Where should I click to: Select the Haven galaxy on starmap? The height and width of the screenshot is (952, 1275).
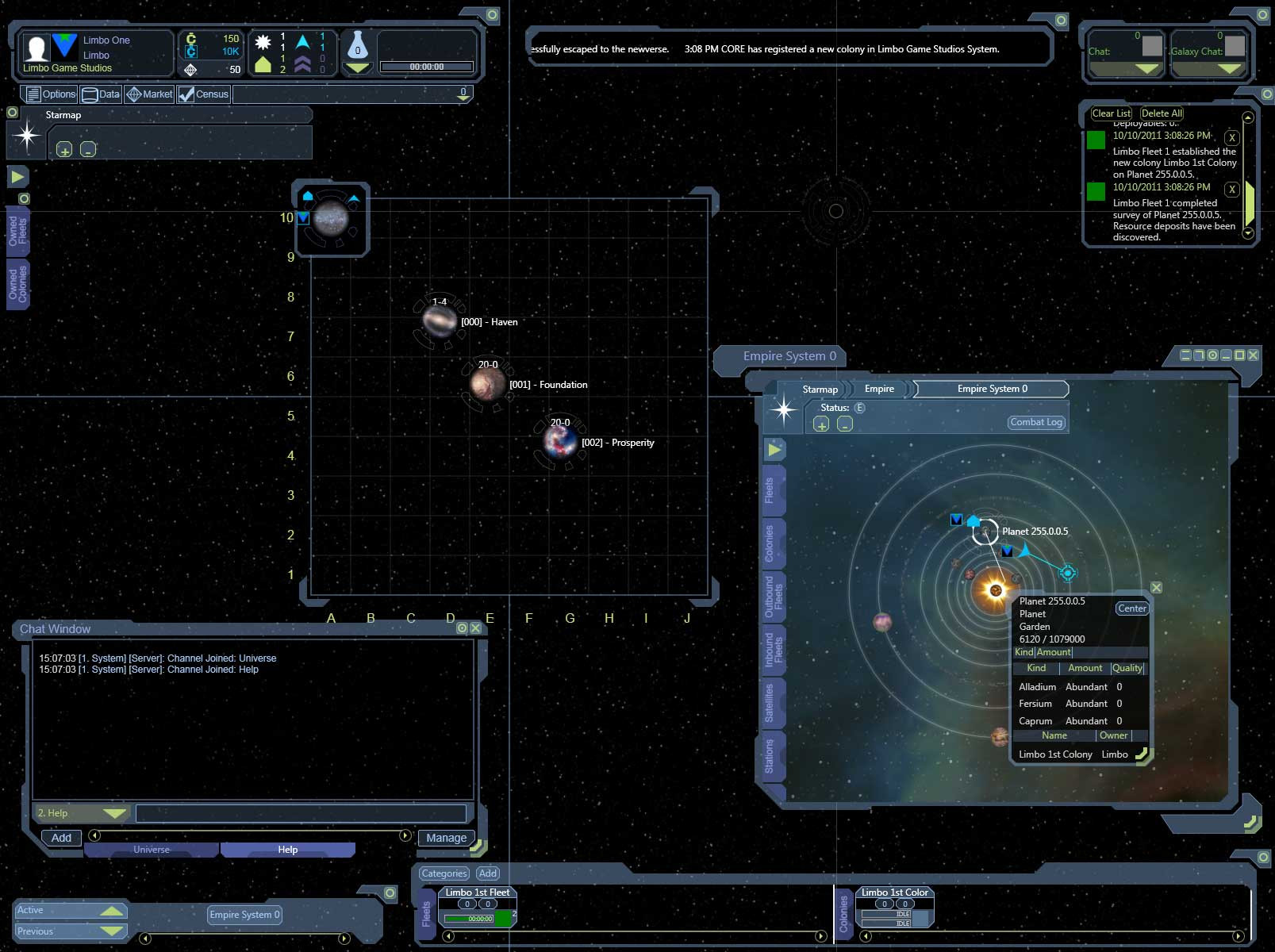tap(438, 321)
